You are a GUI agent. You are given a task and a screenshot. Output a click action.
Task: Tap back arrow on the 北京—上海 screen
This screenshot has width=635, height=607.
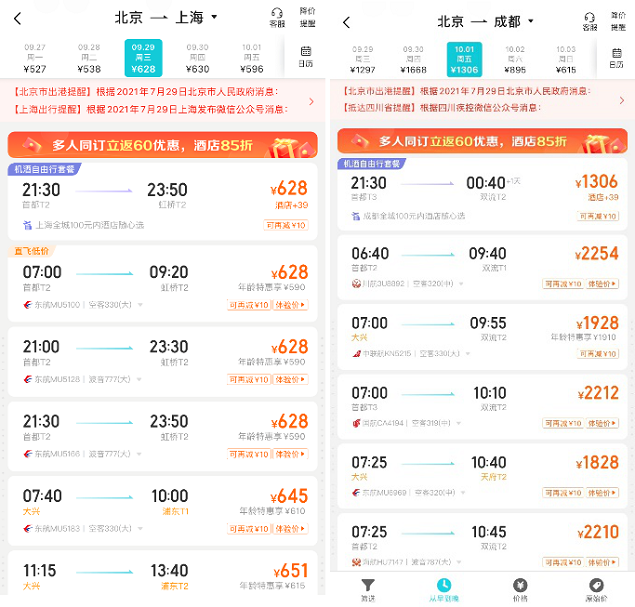pos(17,18)
